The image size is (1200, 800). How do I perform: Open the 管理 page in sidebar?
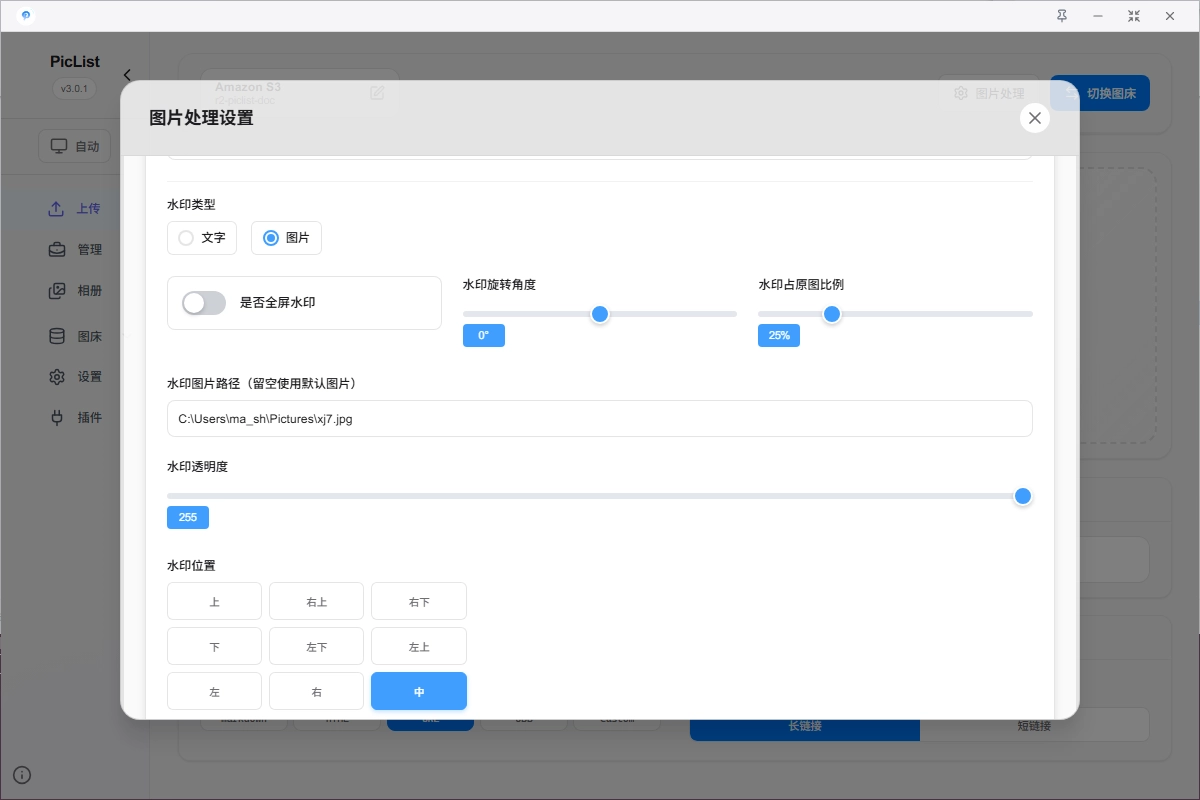tap(75, 250)
